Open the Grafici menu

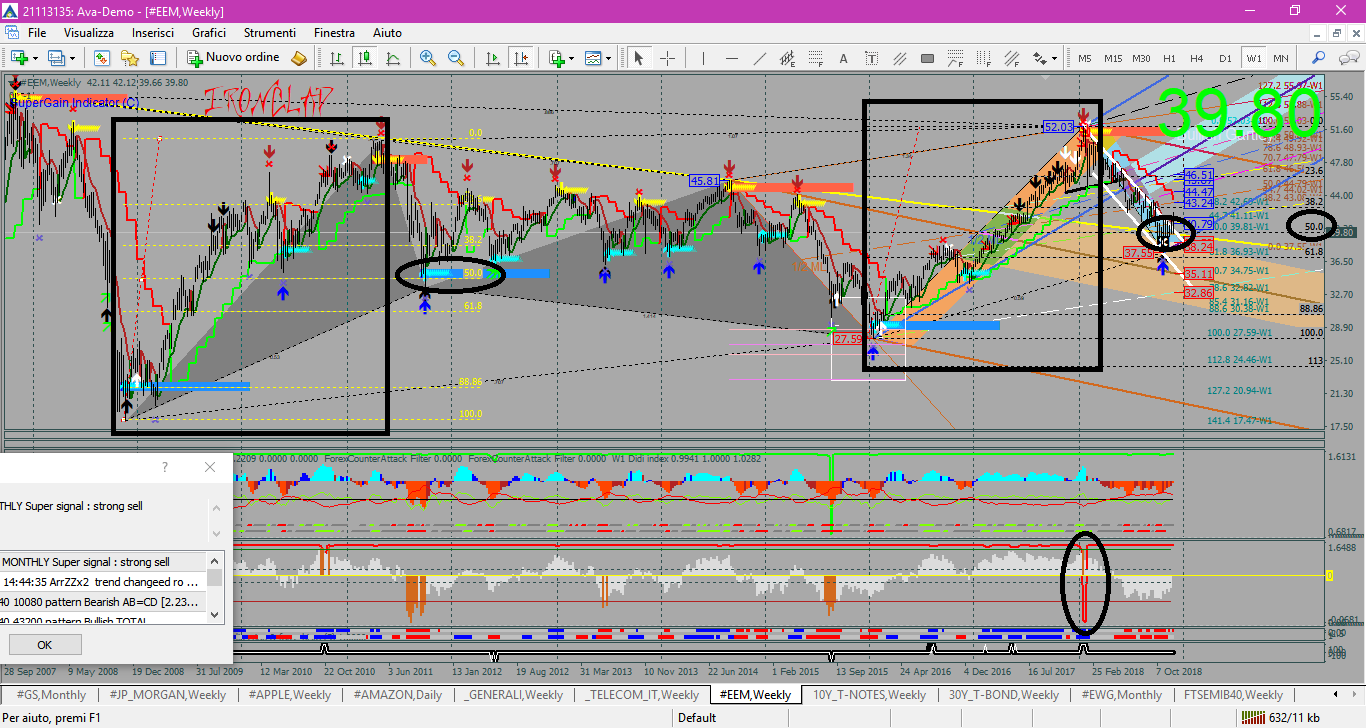point(209,33)
